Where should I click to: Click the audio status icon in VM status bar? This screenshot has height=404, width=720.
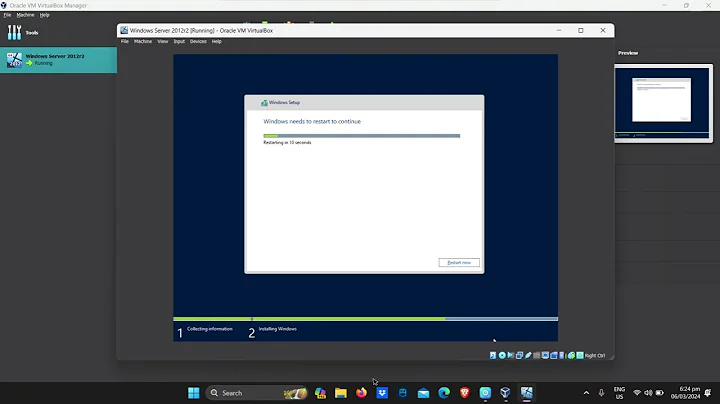(511, 355)
